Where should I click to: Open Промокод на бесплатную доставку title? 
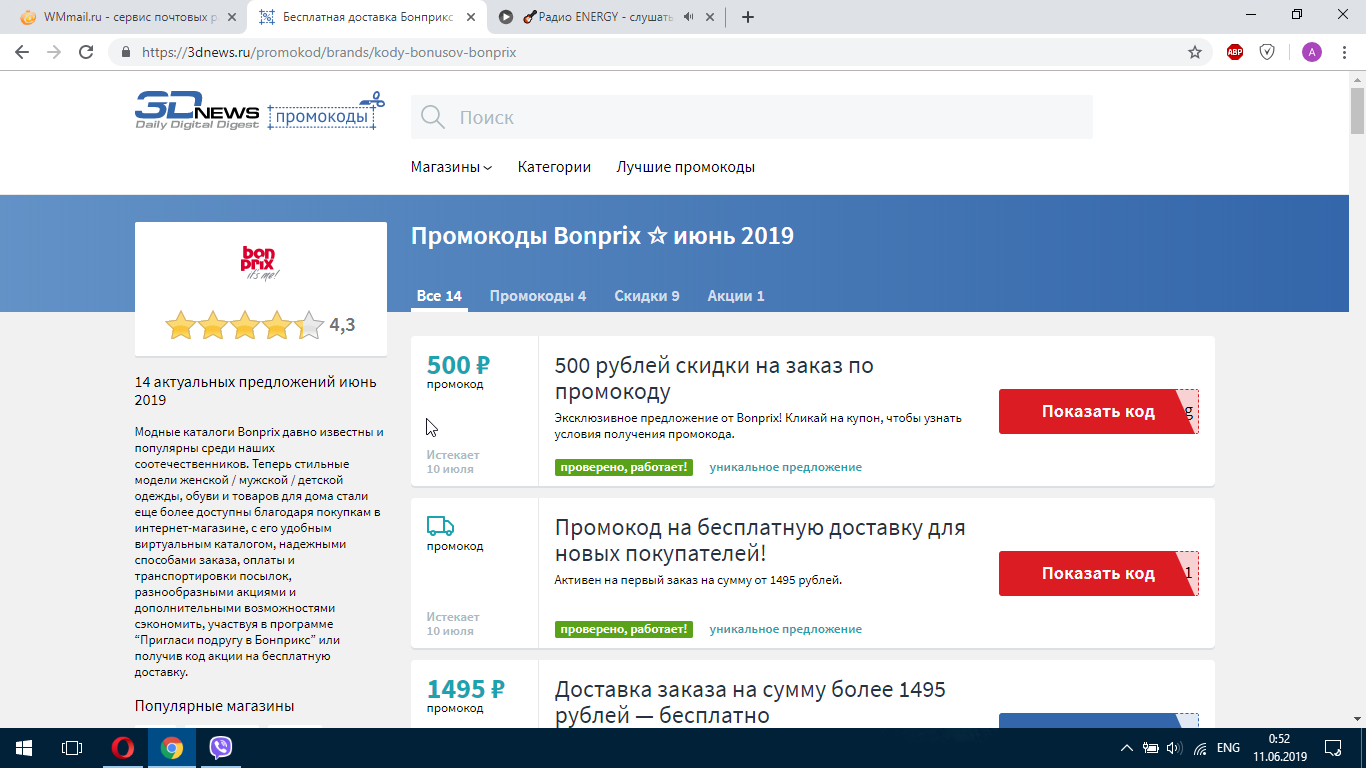(760, 540)
